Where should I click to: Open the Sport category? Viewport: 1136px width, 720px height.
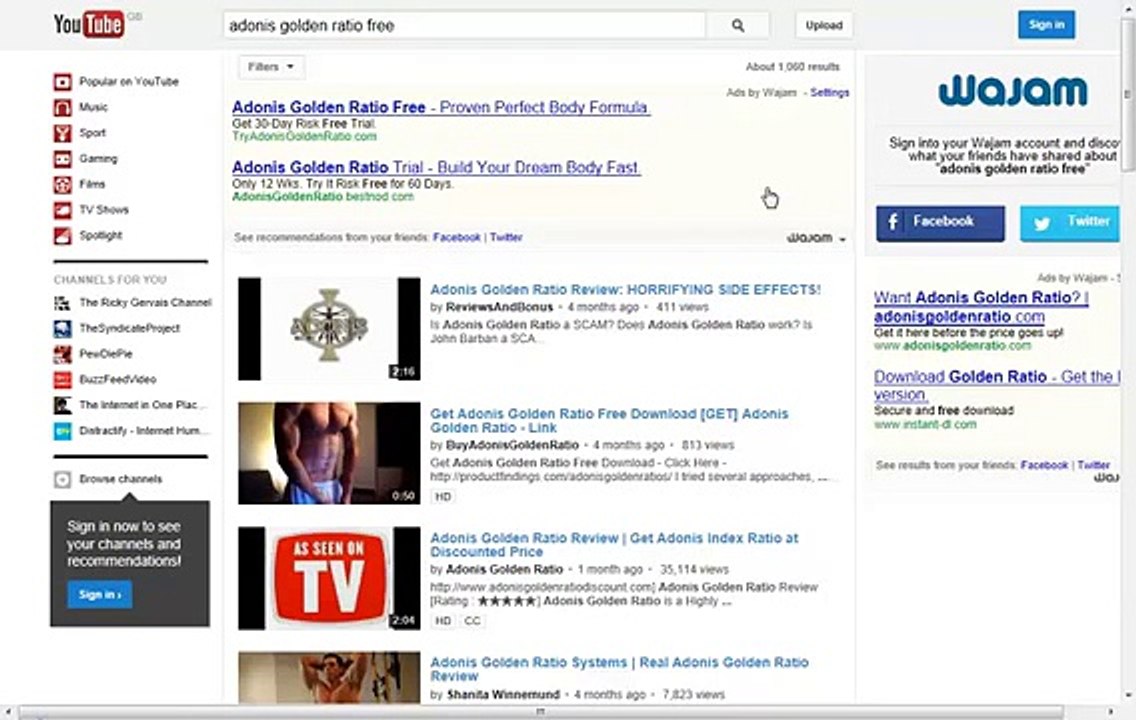coord(93,133)
